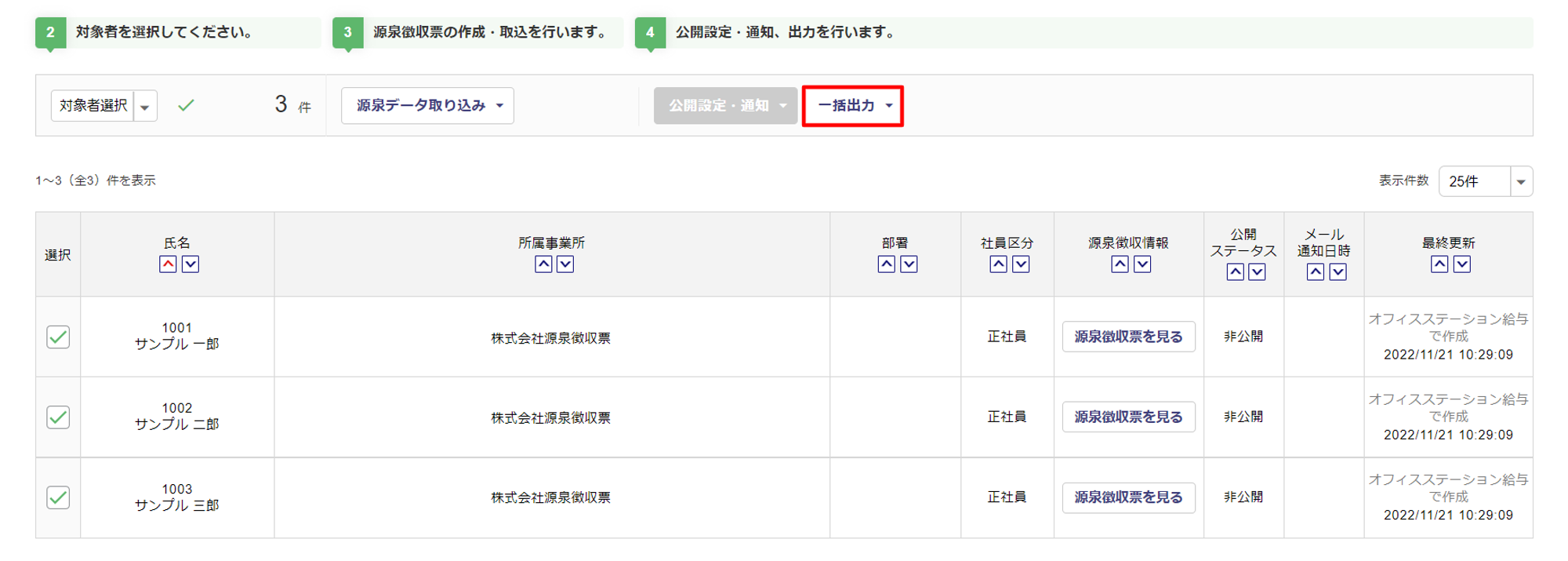
Task: Uncheck the row for サンプル 三郎
Action: tap(58, 497)
